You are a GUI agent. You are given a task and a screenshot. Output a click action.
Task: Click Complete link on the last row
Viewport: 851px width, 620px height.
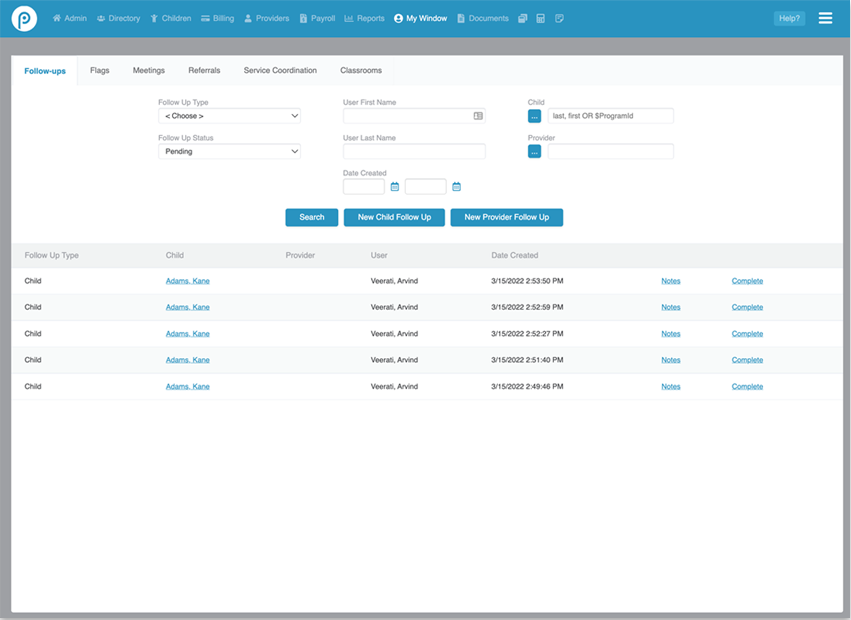pyautogui.click(x=747, y=386)
